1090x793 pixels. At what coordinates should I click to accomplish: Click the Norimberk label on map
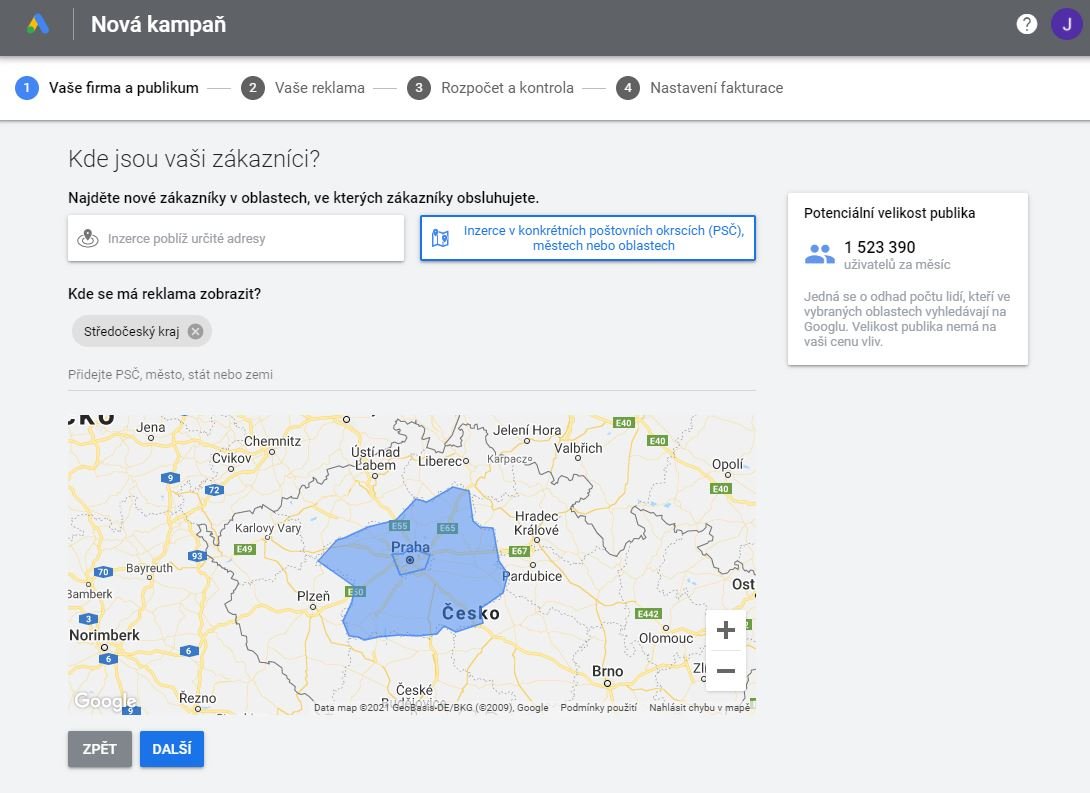tap(104, 635)
